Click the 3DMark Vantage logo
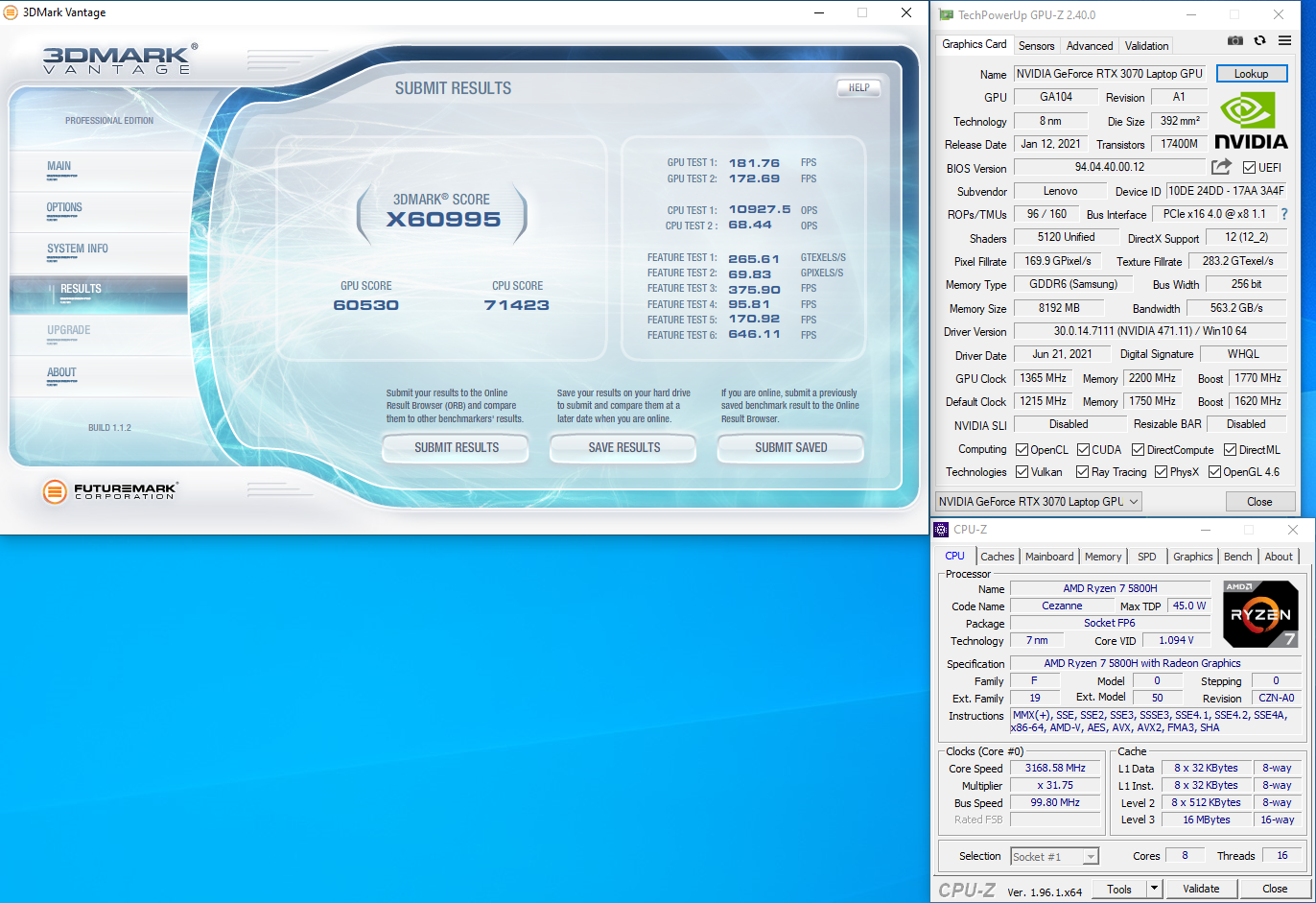This screenshot has height=903, width=1316. 120,59
